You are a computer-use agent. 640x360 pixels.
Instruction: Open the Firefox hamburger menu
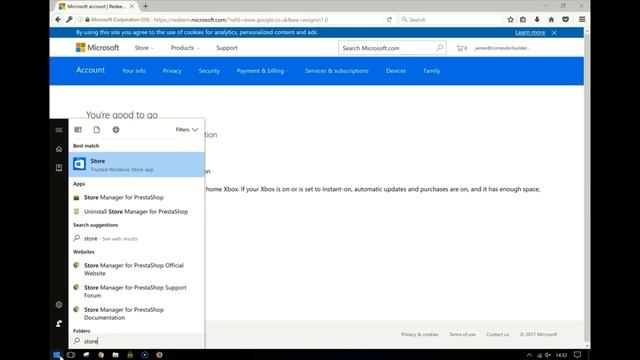(582, 20)
